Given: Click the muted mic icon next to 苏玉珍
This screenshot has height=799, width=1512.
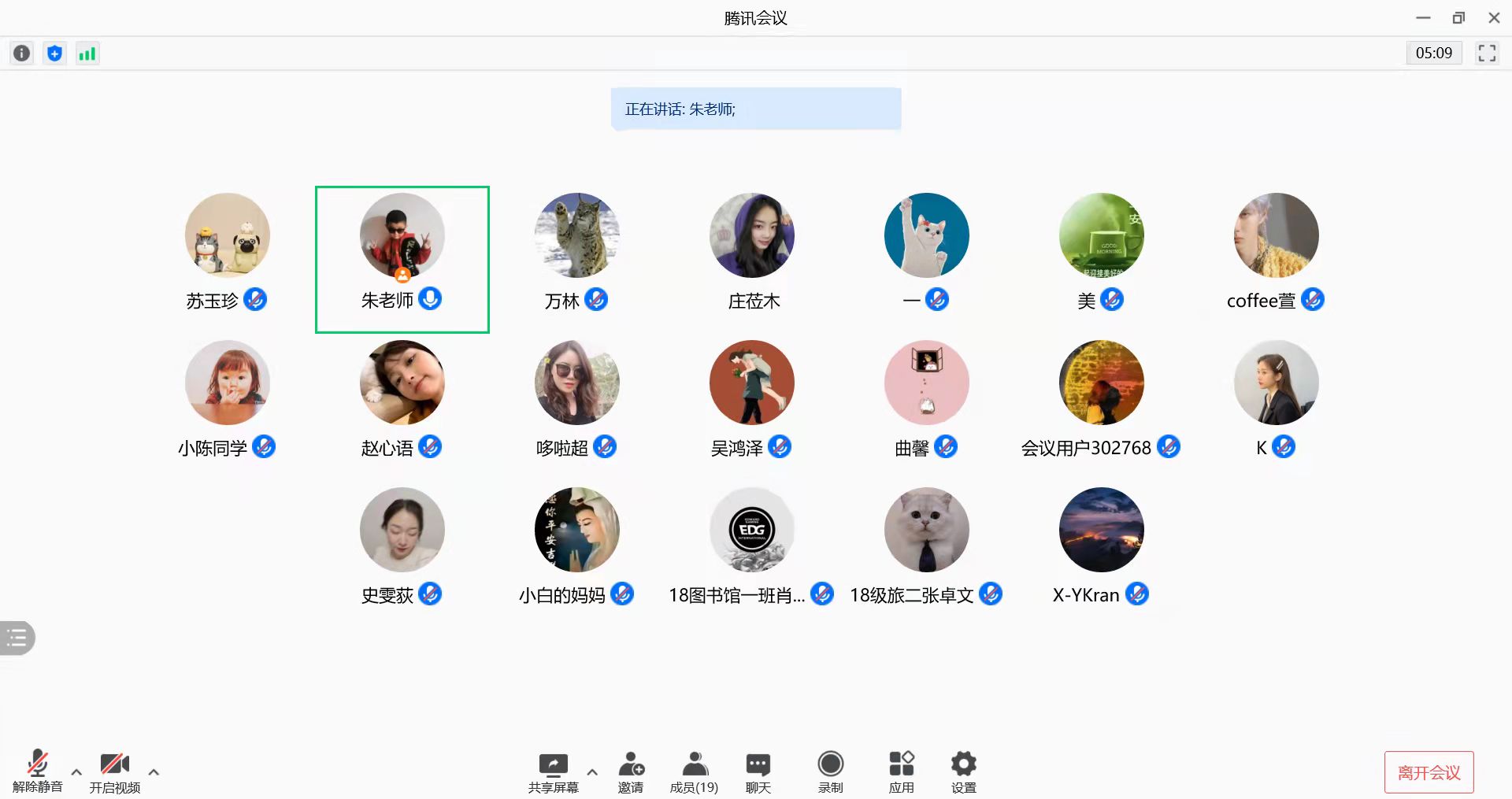Looking at the screenshot, I should (255, 300).
